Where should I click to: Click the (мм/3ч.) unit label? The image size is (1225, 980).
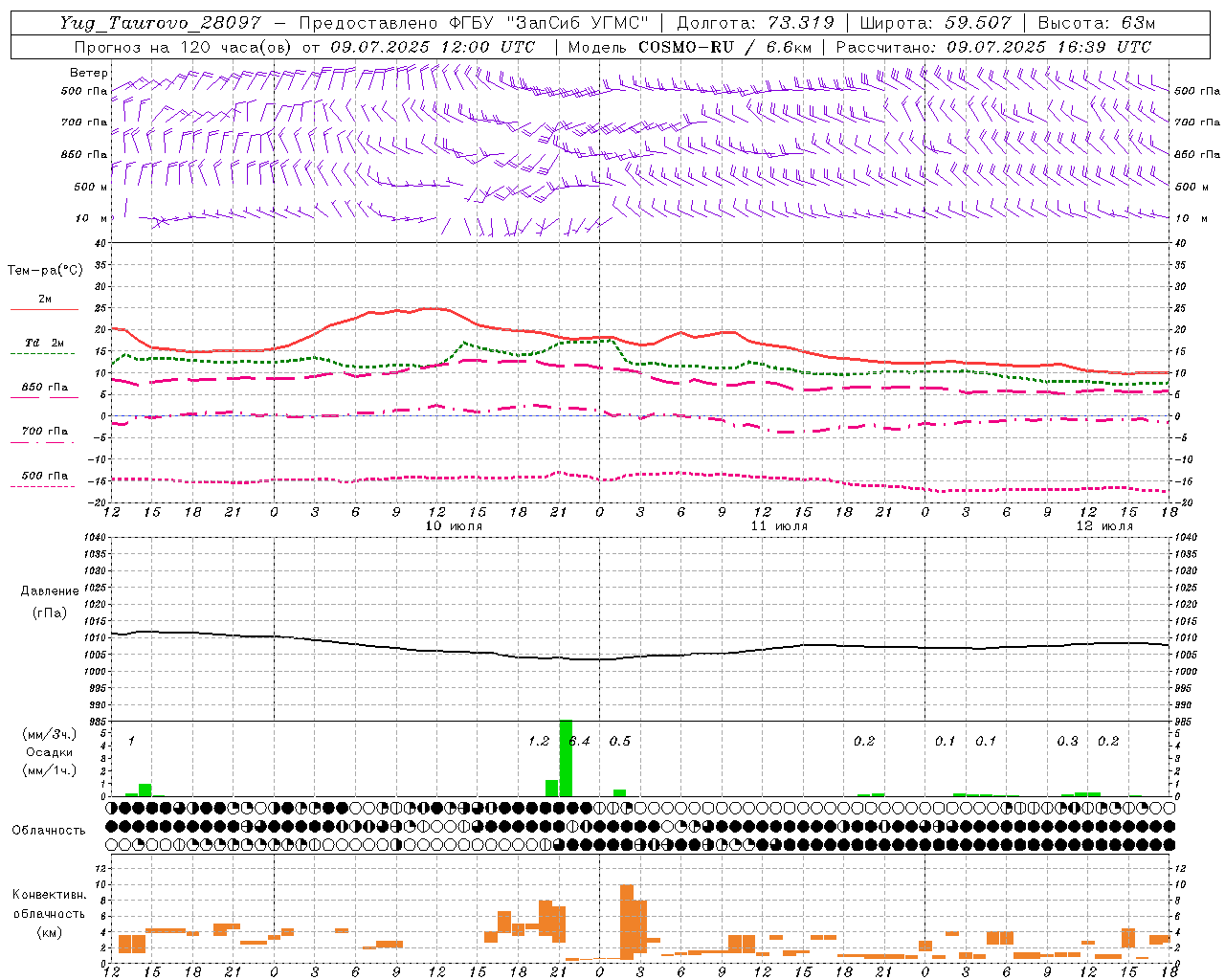pos(48,734)
